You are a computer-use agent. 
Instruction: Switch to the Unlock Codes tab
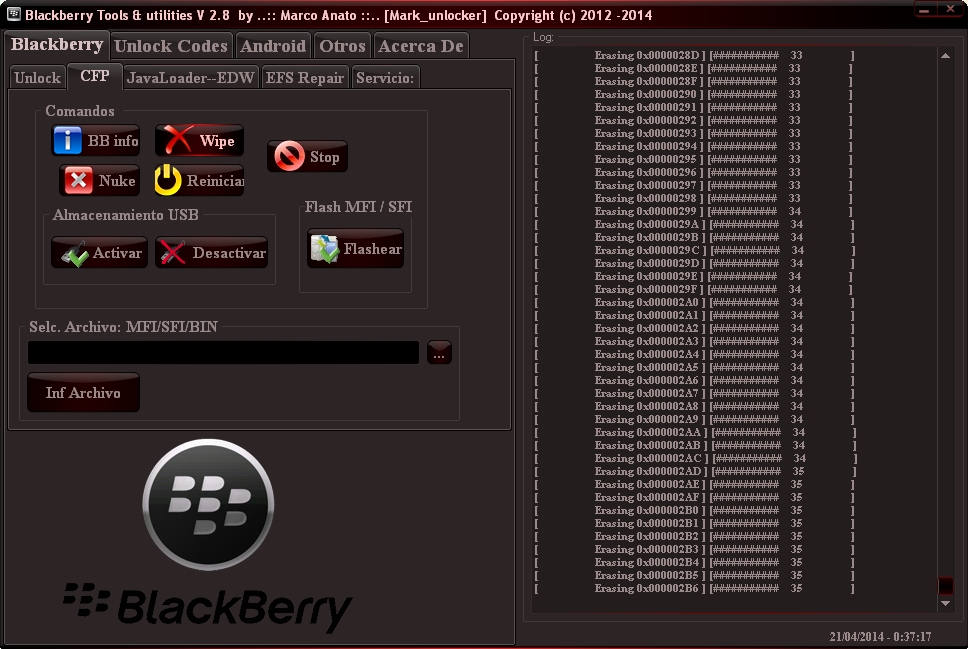(x=171, y=46)
